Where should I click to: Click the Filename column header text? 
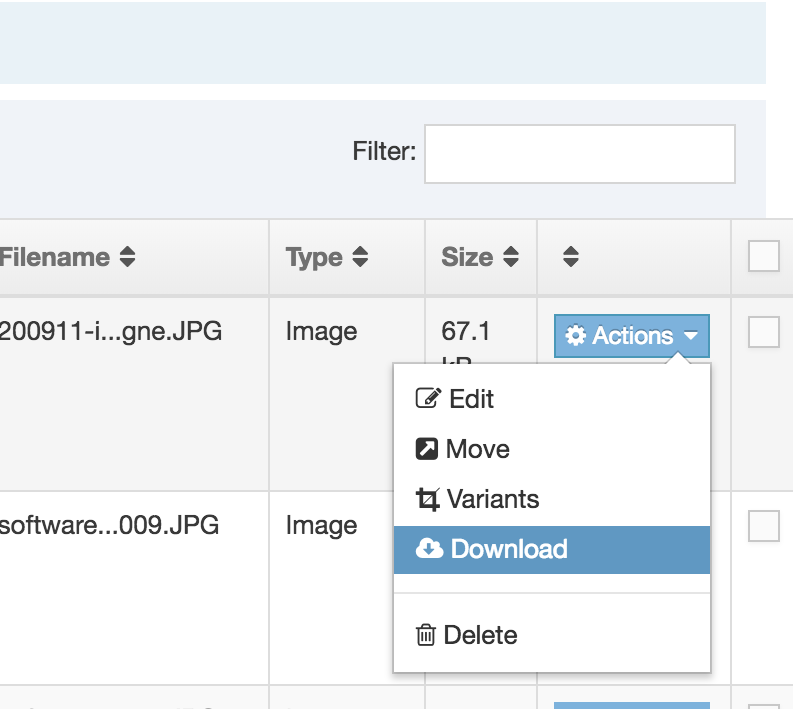coord(55,257)
